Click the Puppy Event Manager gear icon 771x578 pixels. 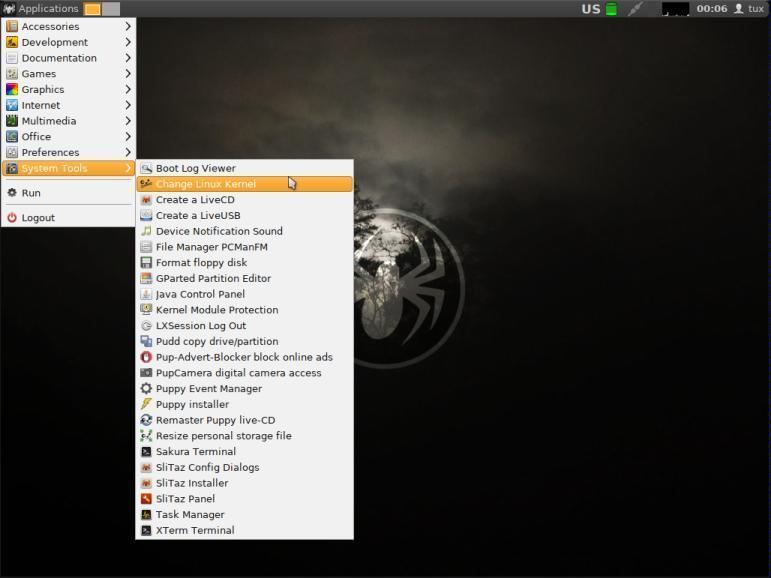[146, 389]
